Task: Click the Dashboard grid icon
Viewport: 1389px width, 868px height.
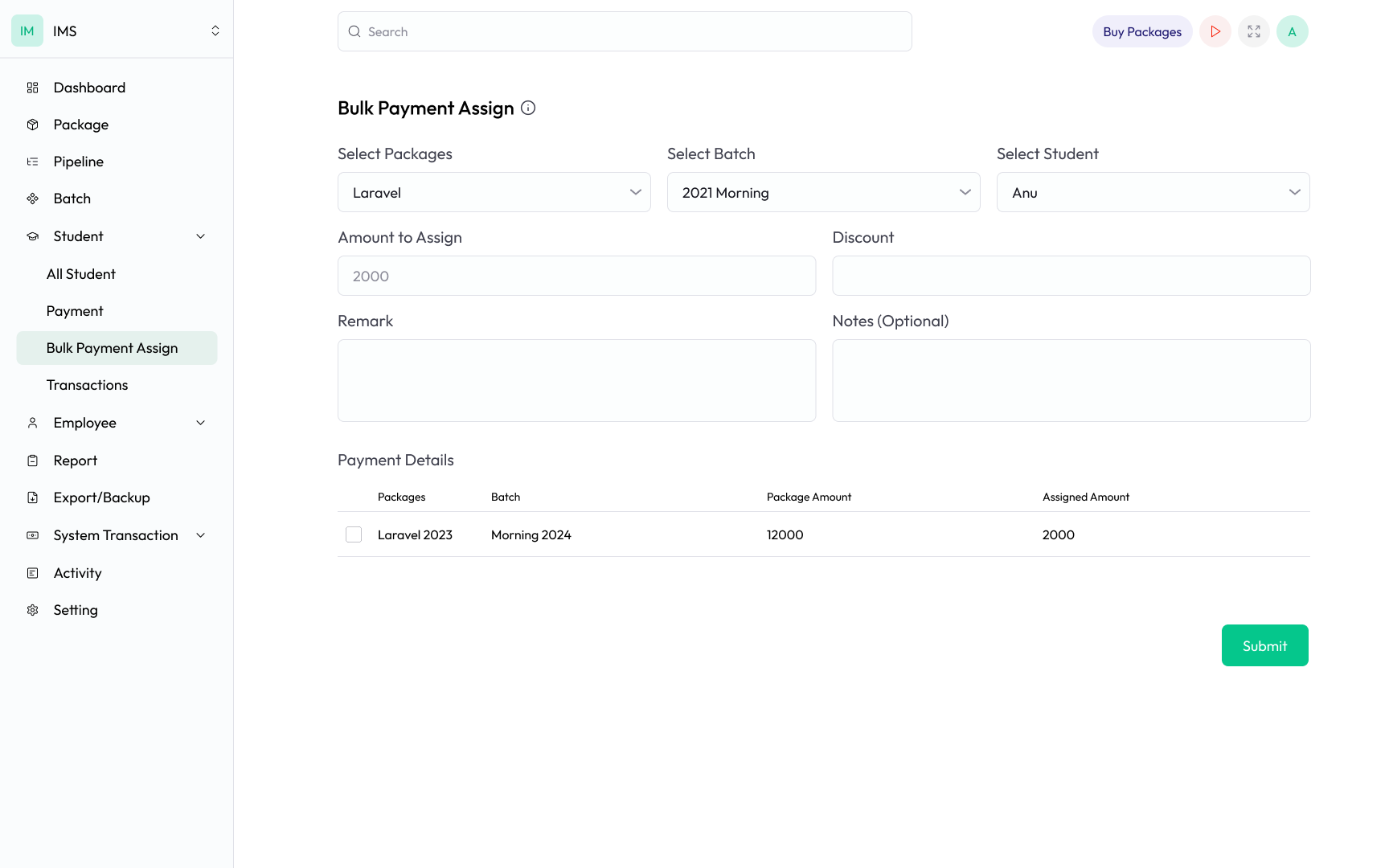Action: pyautogui.click(x=32, y=88)
